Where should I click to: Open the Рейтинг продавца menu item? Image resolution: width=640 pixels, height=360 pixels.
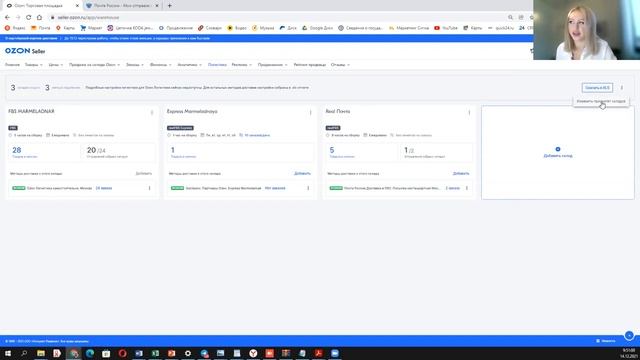coord(310,65)
